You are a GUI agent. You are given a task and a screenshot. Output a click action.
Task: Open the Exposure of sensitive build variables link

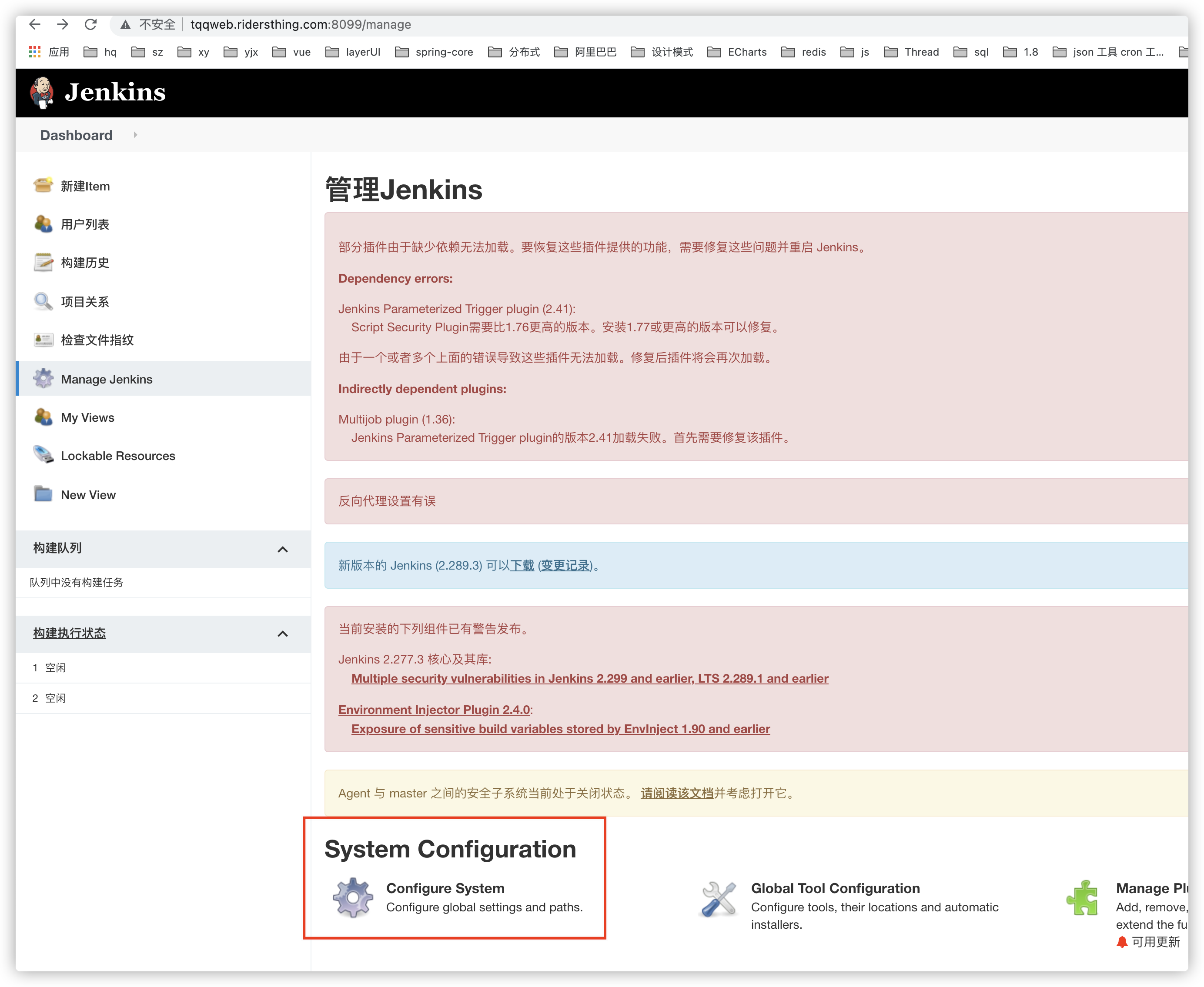[561, 729]
